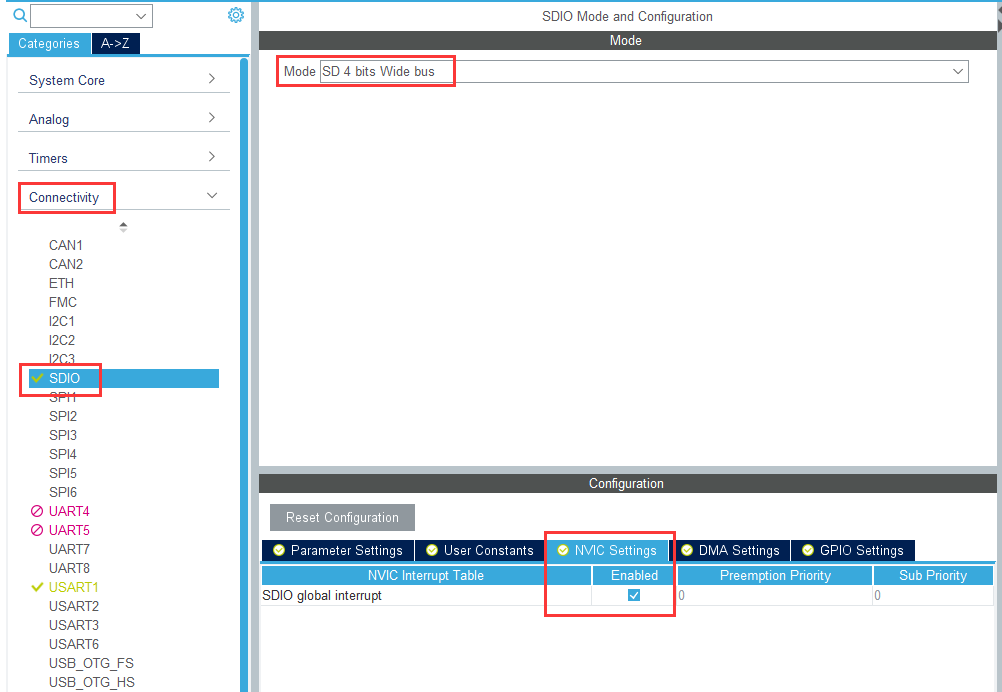
Task: Click the disabled icon next to UART5
Action: (x=37, y=530)
